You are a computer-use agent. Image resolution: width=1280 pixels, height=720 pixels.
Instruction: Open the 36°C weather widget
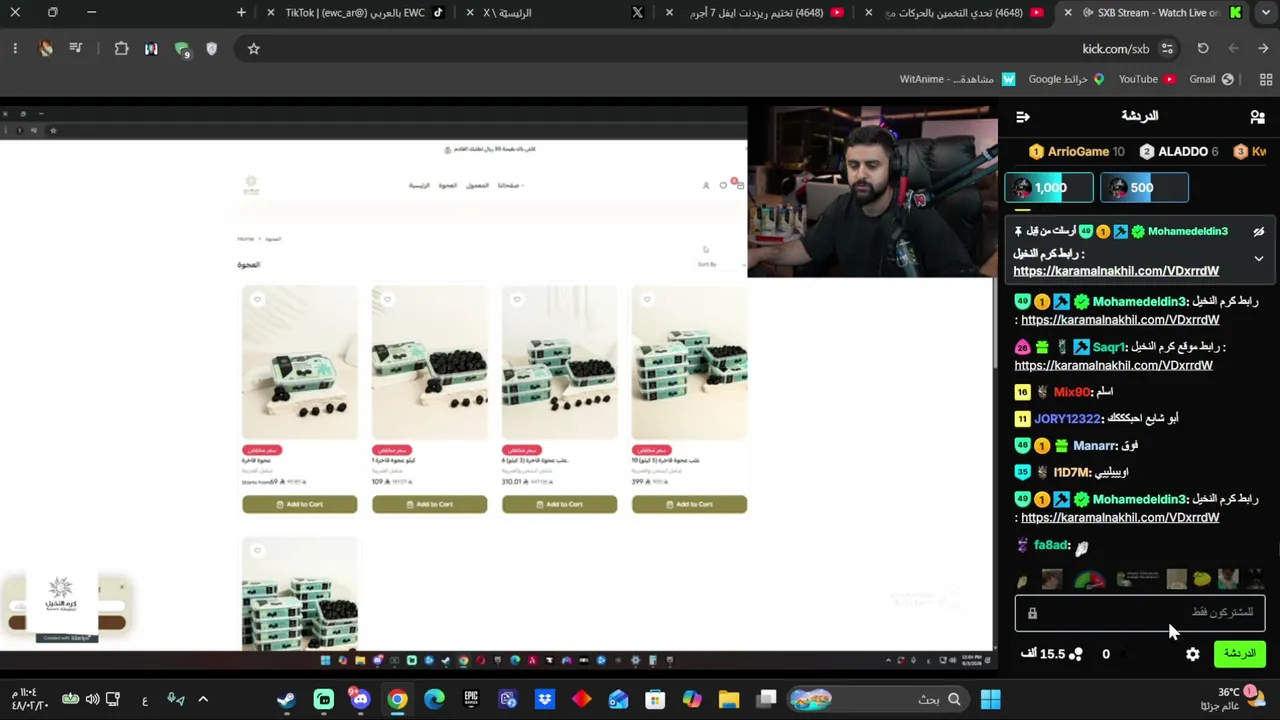click(1236, 699)
